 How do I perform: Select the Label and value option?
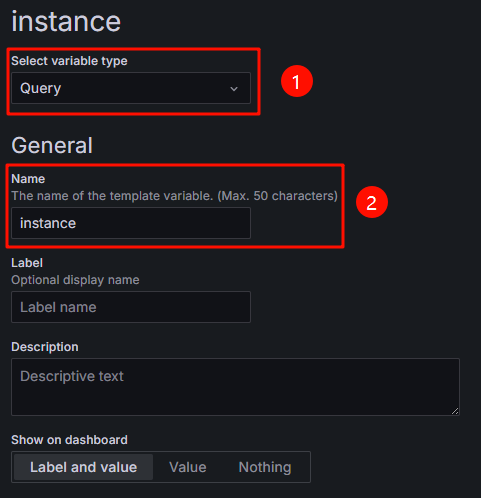83,467
